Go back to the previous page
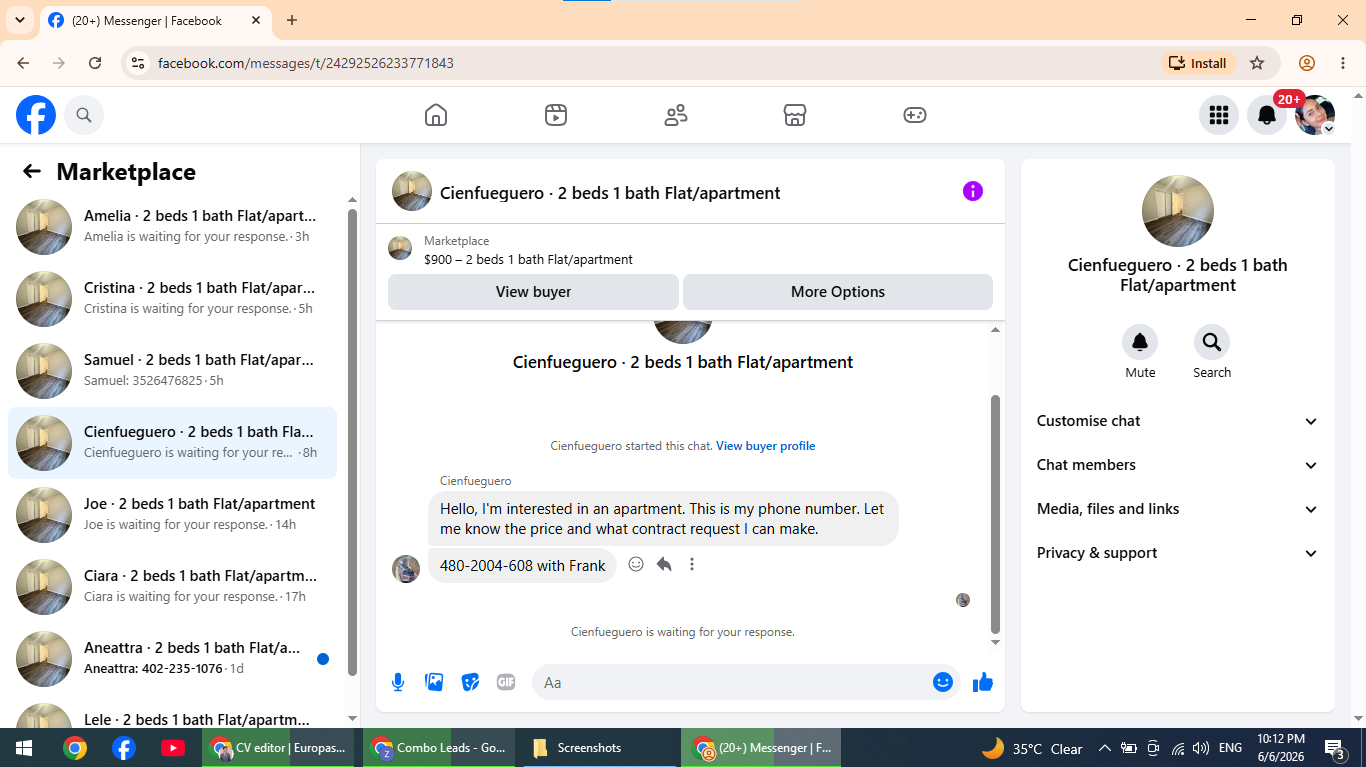The height and width of the screenshot is (767, 1366). point(23,63)
